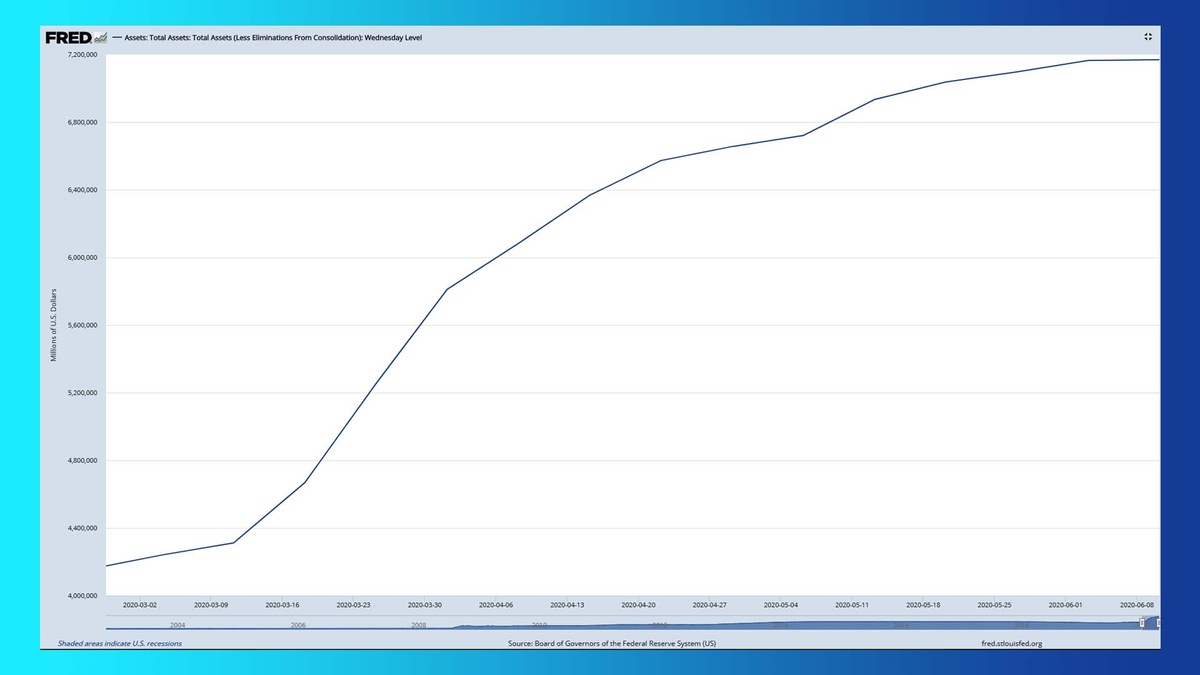The height and width of the screenshot is (675, 1200).
Task: Click the 2020-05-18 date label
Action: (924, 605)
